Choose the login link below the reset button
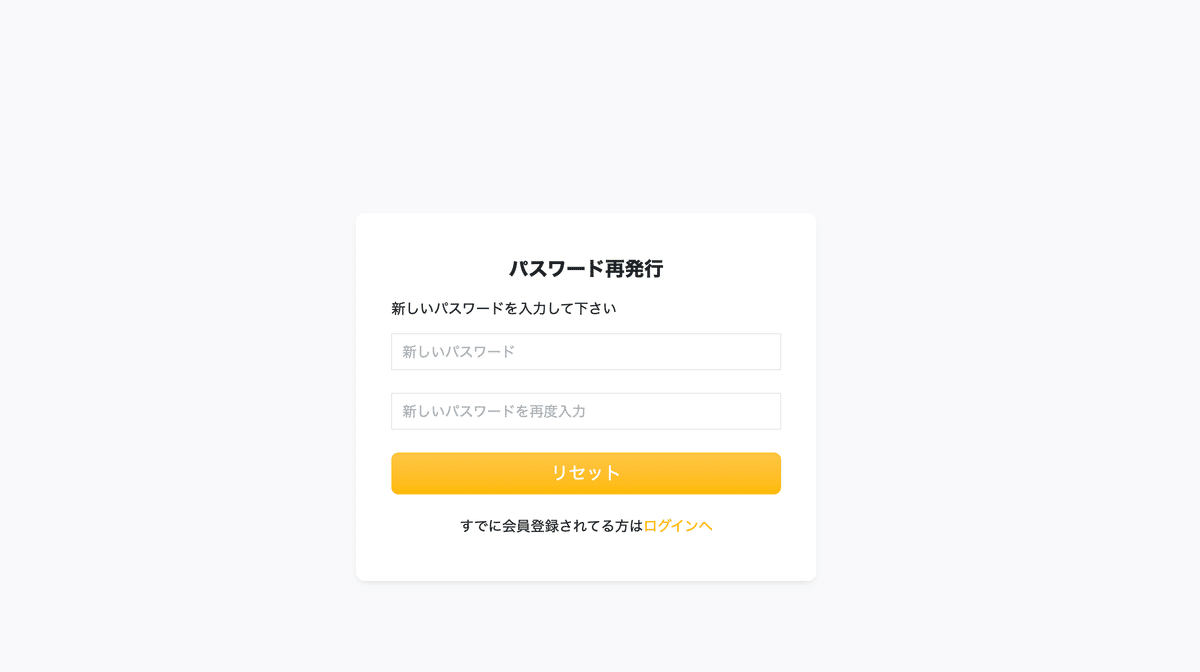The height and width of the screenshot is (672, 1200). pos(678,526)
